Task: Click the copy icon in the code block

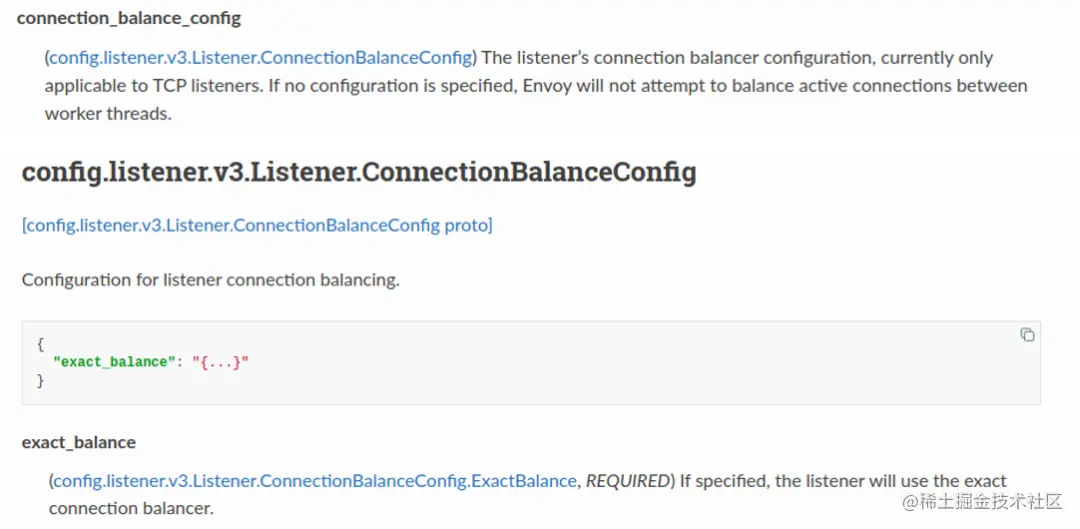Action: click(x=1027, y=335)
